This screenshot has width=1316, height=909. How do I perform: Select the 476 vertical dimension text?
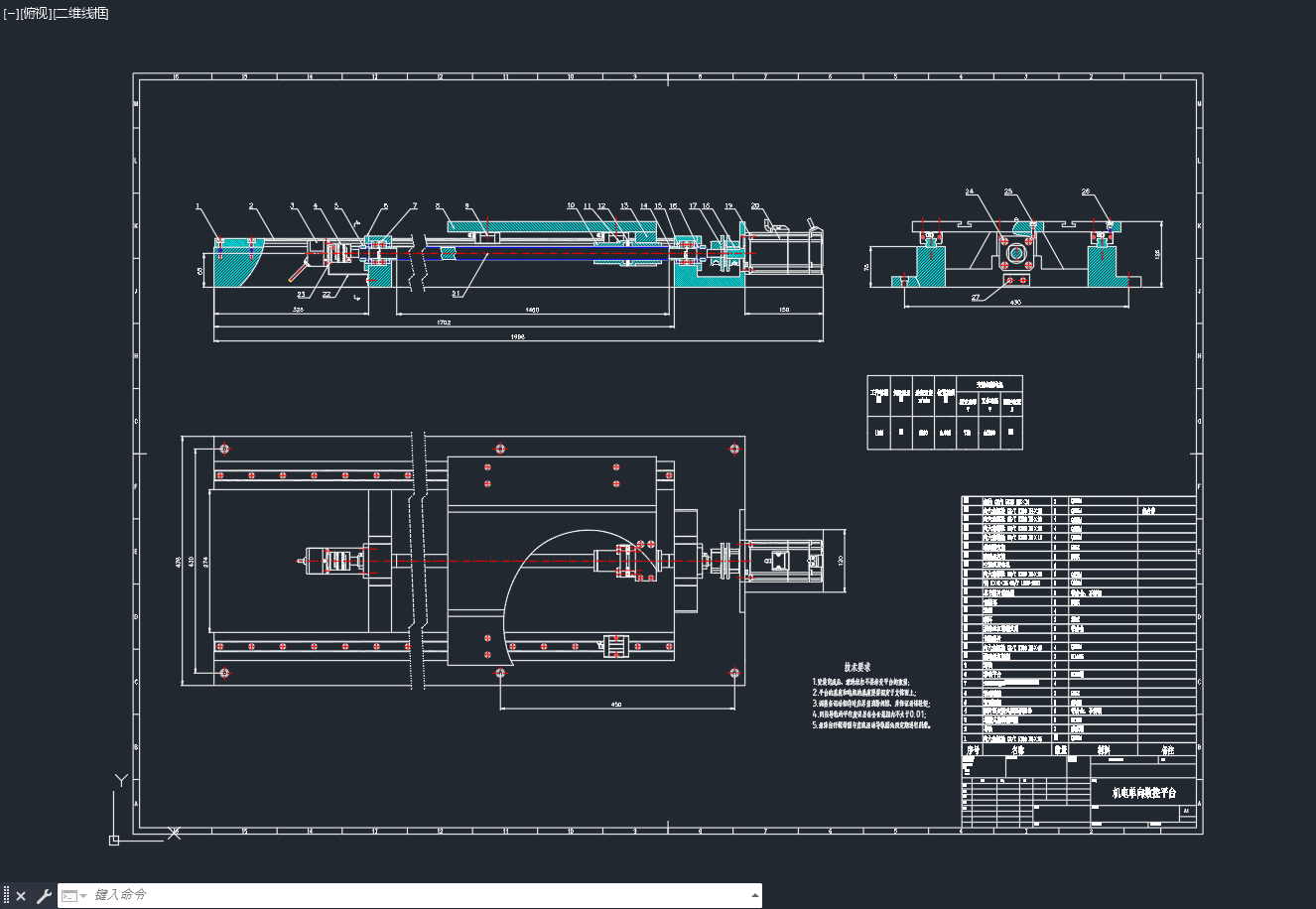[179, 562]
